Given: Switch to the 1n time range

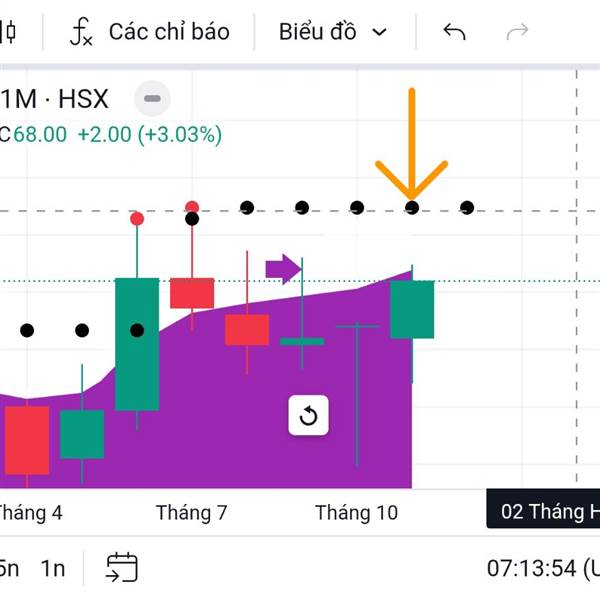Looking at the screenshot, I should (53, 568).
